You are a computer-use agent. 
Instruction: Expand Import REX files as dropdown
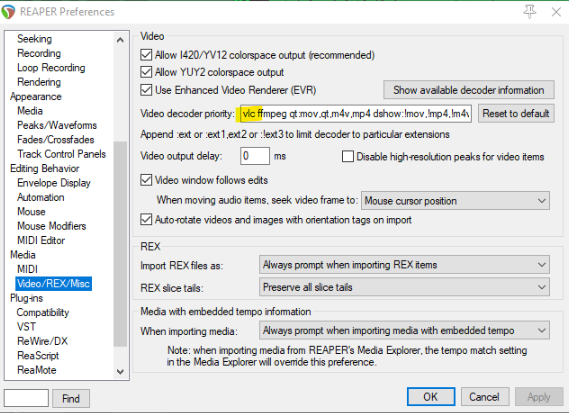coord(404,265)
